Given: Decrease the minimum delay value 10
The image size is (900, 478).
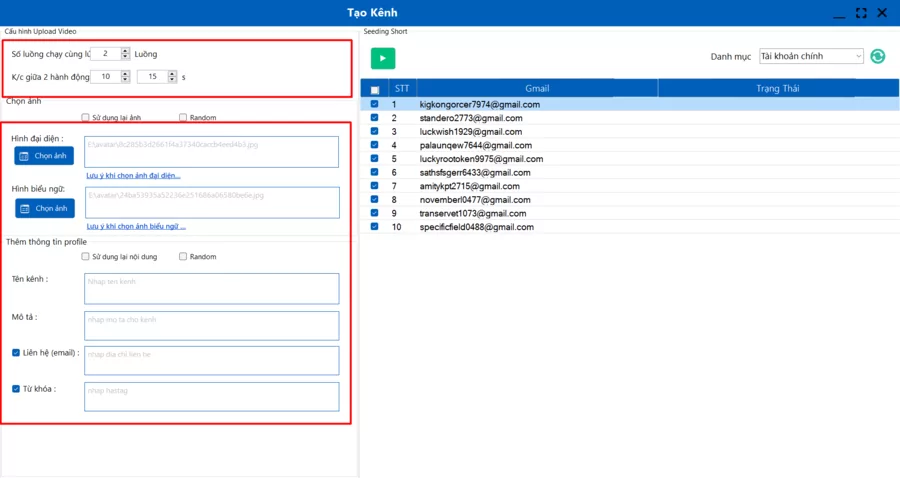Looking at the screenshot, I should [125, 80].
